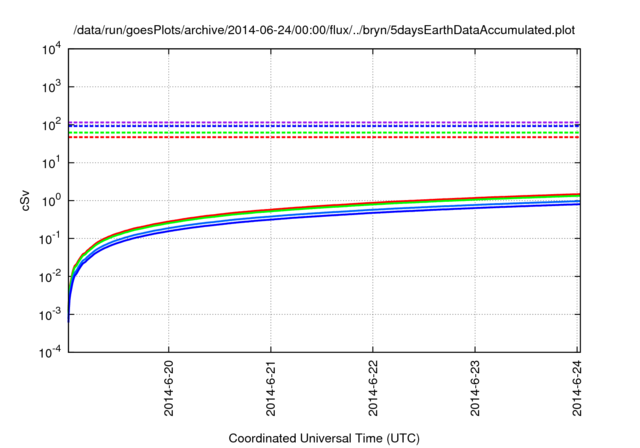Click the y-axis label 10^-4
This screenshot has height=448, width=640.
tap(50, 352)
